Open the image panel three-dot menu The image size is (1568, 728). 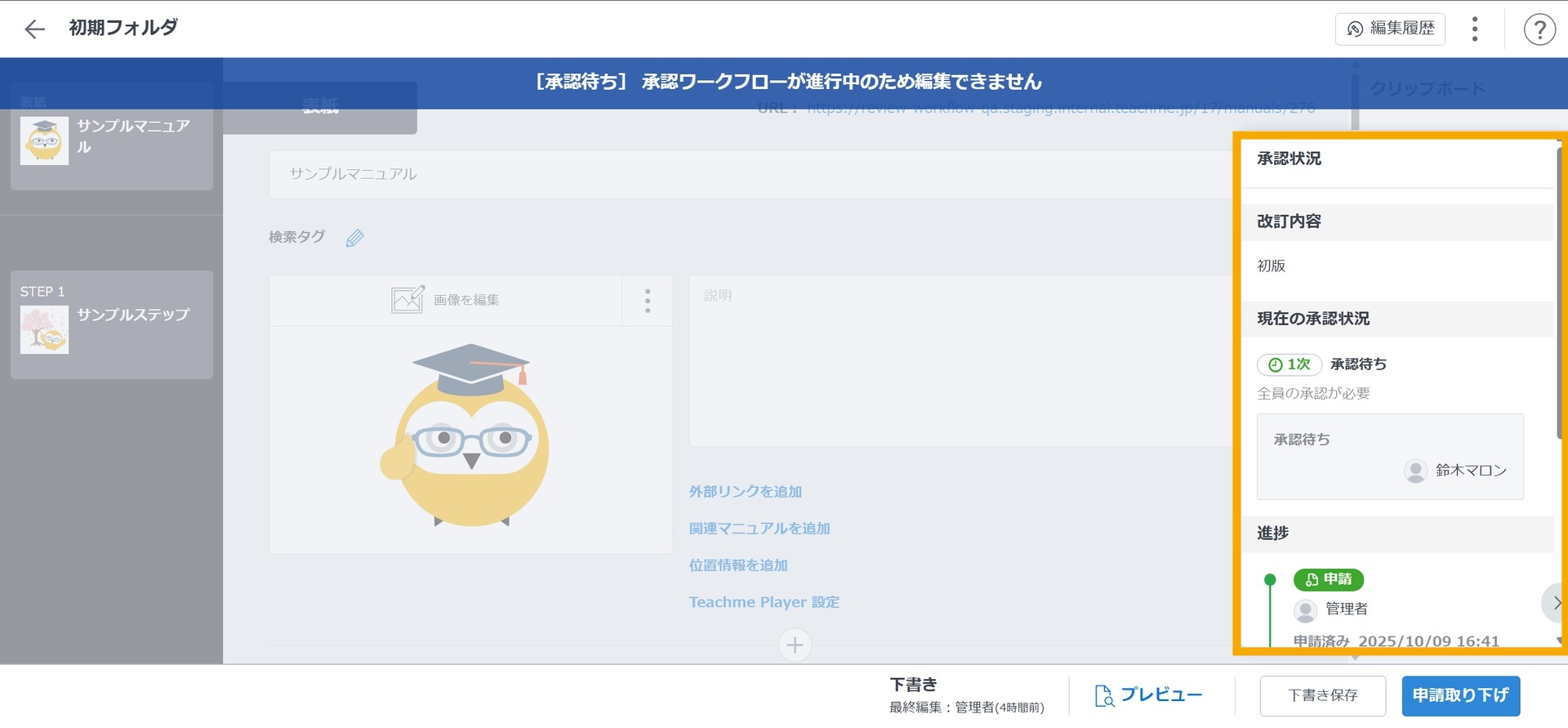click(x=648, y=301)
